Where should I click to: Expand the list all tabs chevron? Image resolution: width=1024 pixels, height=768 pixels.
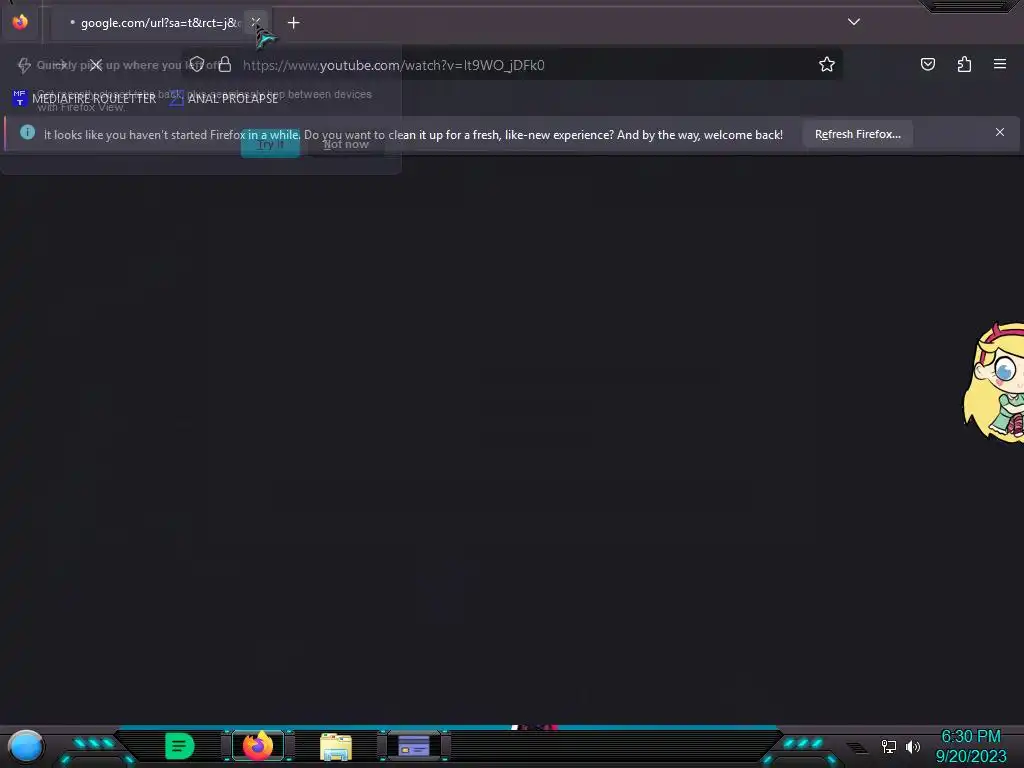[x=854, y=22]
